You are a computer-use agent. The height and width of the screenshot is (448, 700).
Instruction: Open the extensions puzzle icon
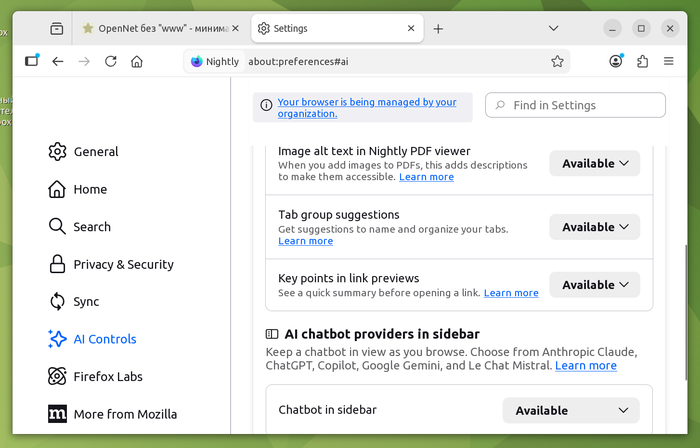pyautogui.click(x=643, y=61)
